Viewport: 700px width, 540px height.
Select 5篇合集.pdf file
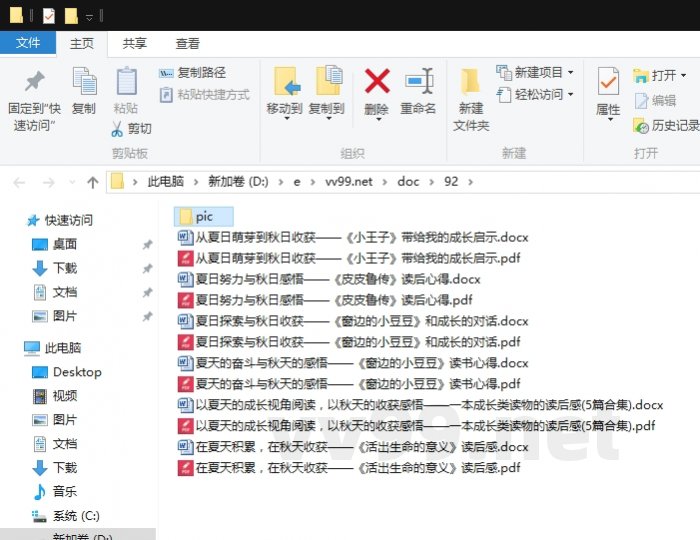click(416, 426)
